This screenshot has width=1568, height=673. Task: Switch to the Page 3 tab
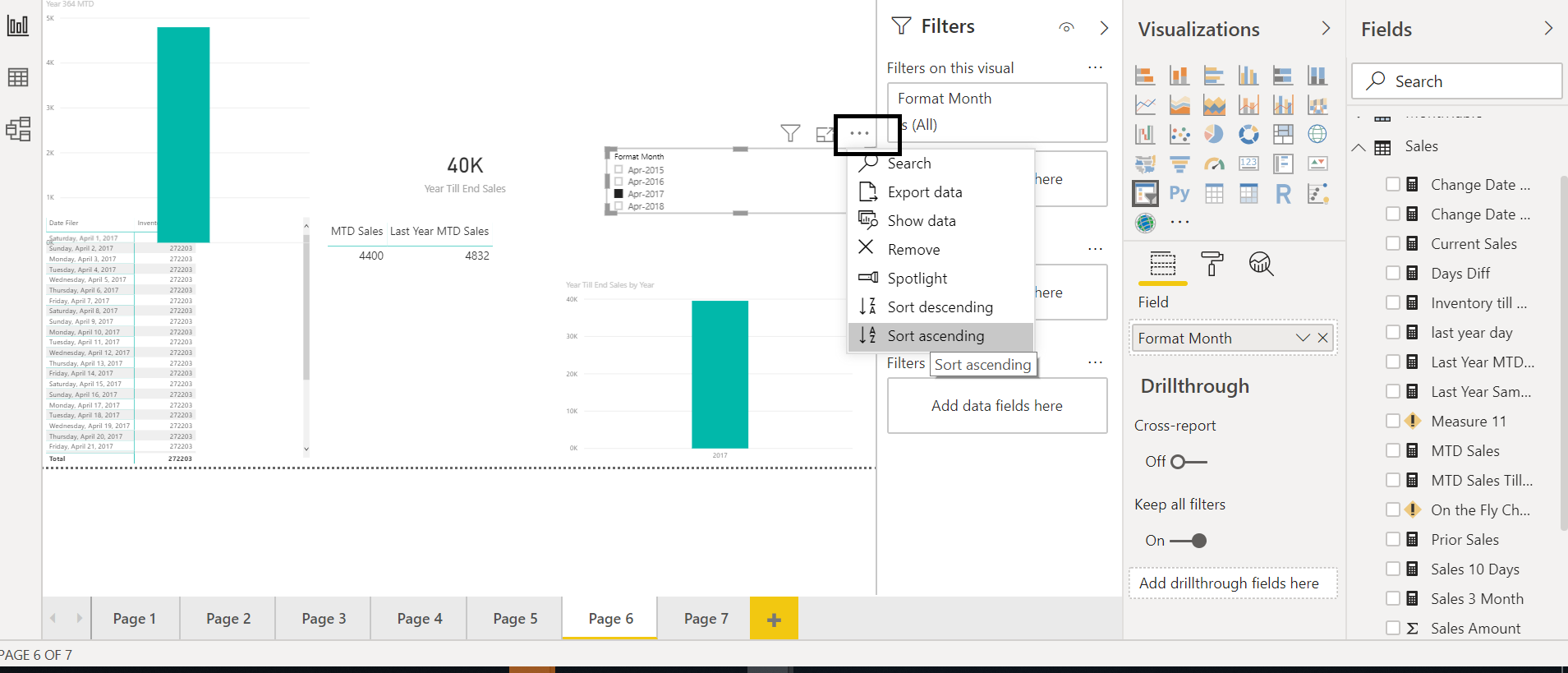324,619
